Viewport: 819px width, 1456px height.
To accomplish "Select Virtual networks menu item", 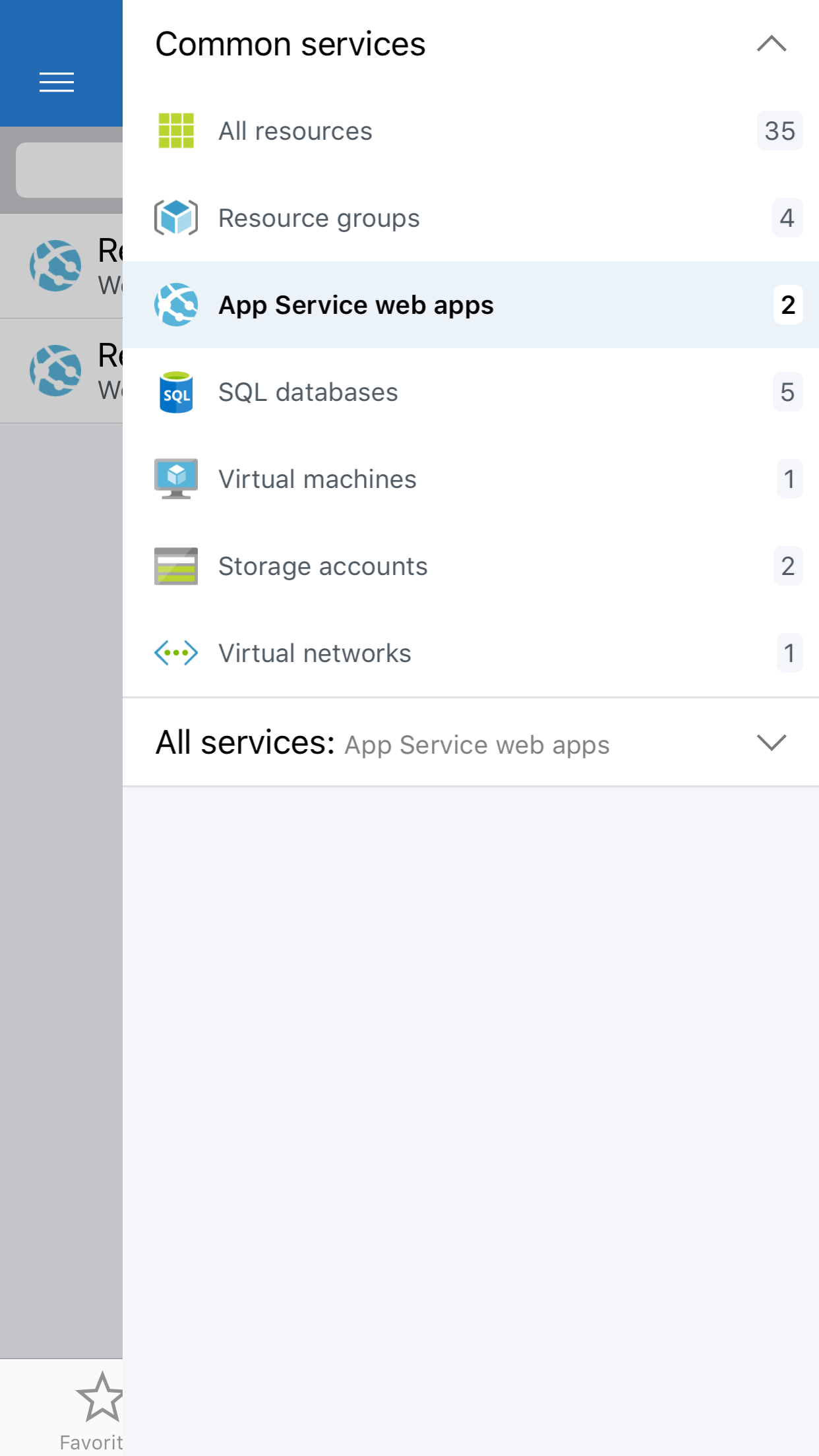I will click(471, 653).
